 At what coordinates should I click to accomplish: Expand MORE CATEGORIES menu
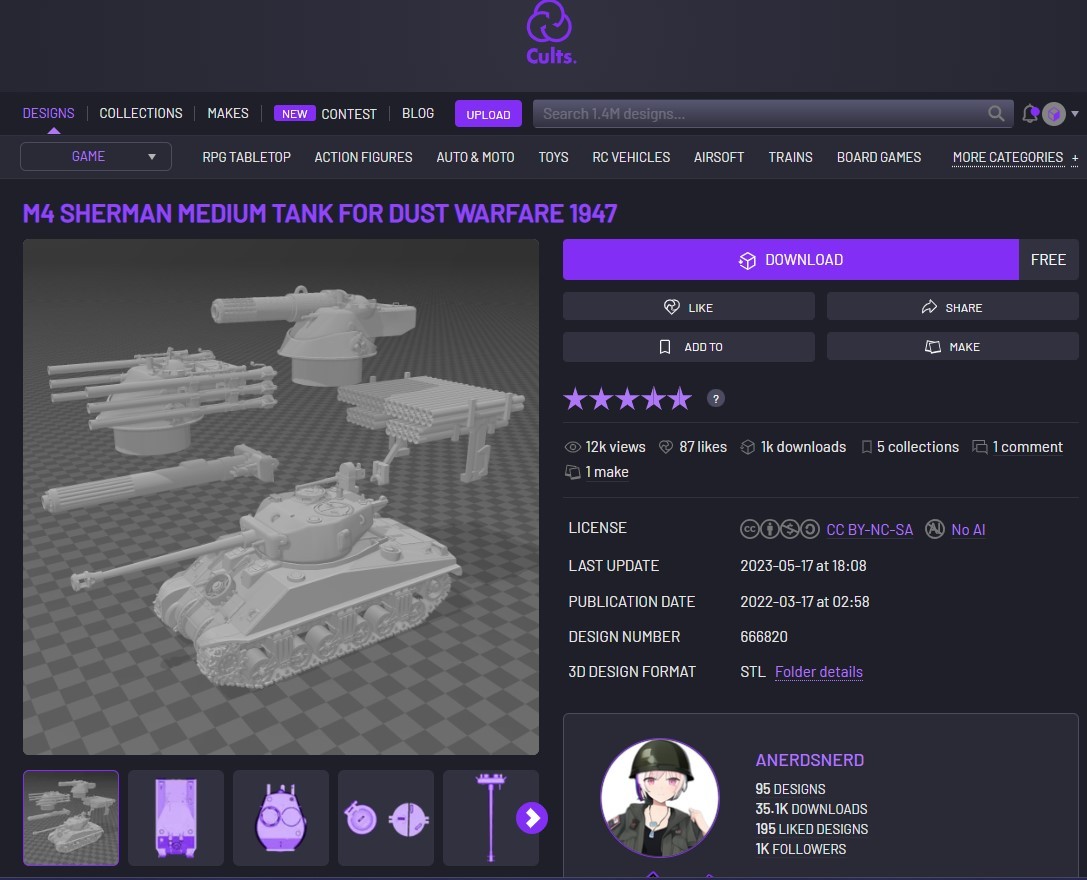tap(1015, 157)
